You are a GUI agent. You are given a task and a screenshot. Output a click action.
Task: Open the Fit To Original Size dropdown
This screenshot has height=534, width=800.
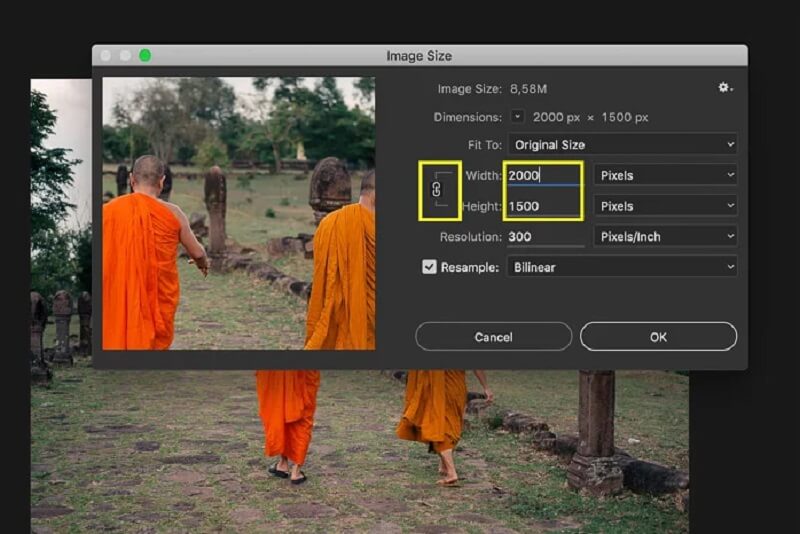pyautogui.click(x=622, y=145)
